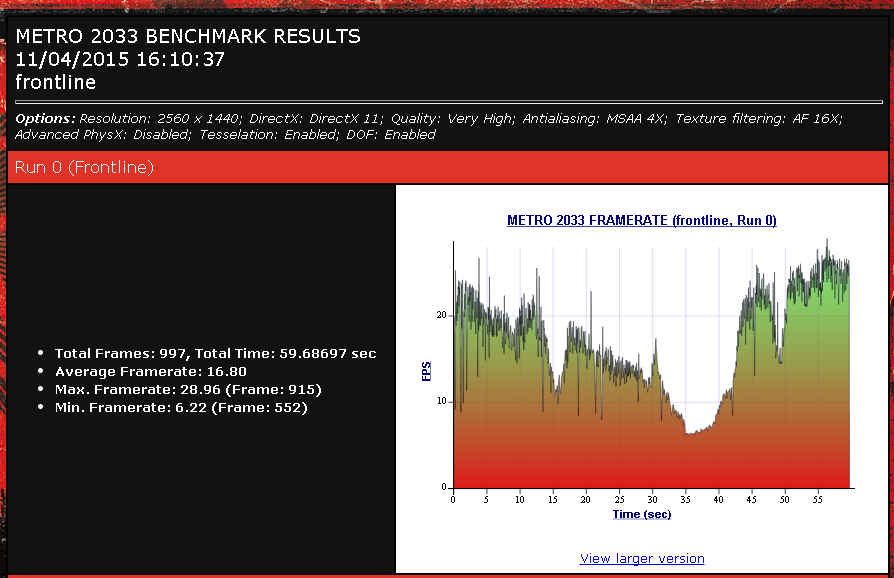The height and width of the screenshot is (578, 894).
Task: Select the Average Framerate 16.80 text
Action: pos(151,372)
